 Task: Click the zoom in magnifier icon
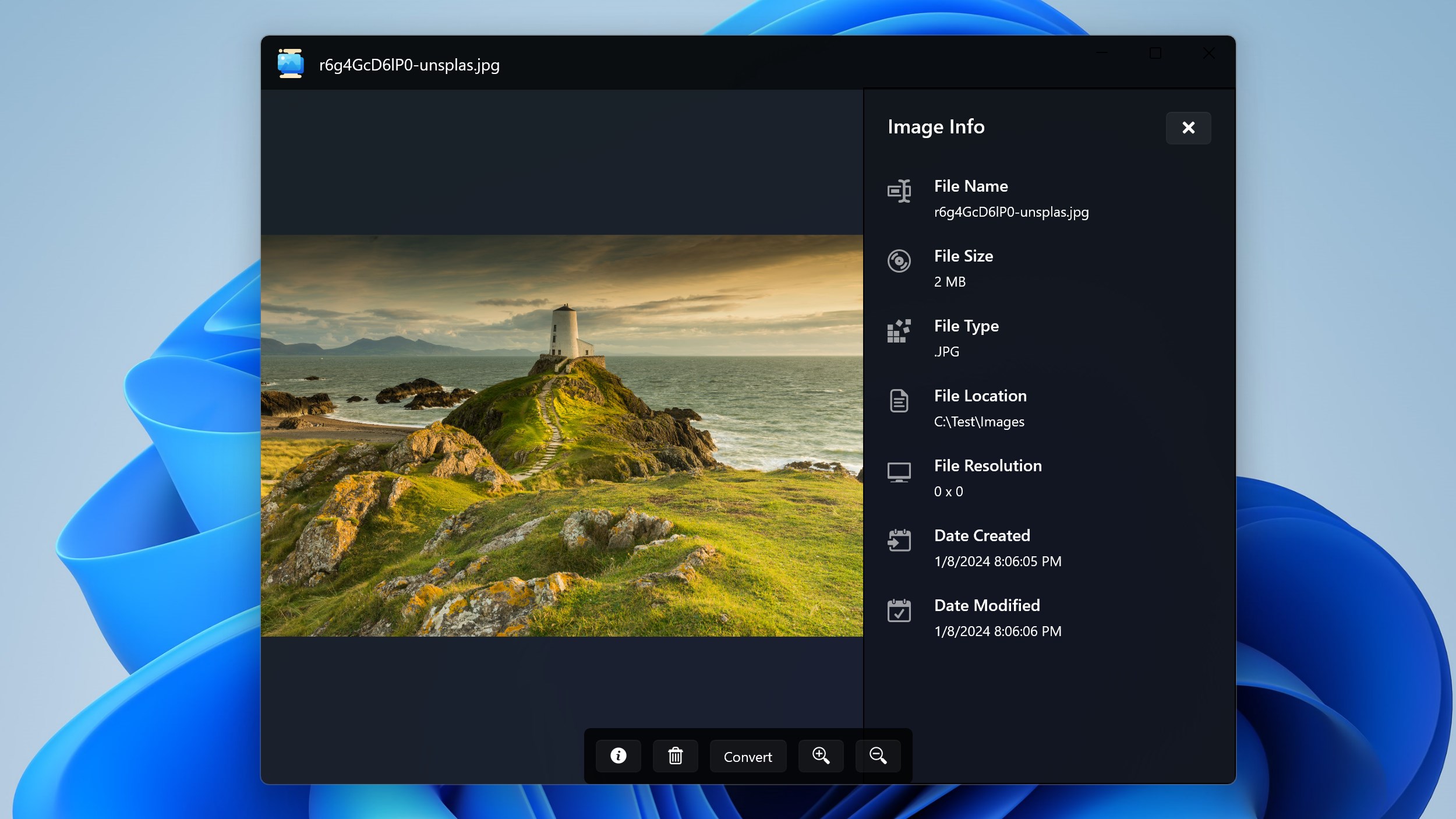pyautogui.click(x=821, y=756)
